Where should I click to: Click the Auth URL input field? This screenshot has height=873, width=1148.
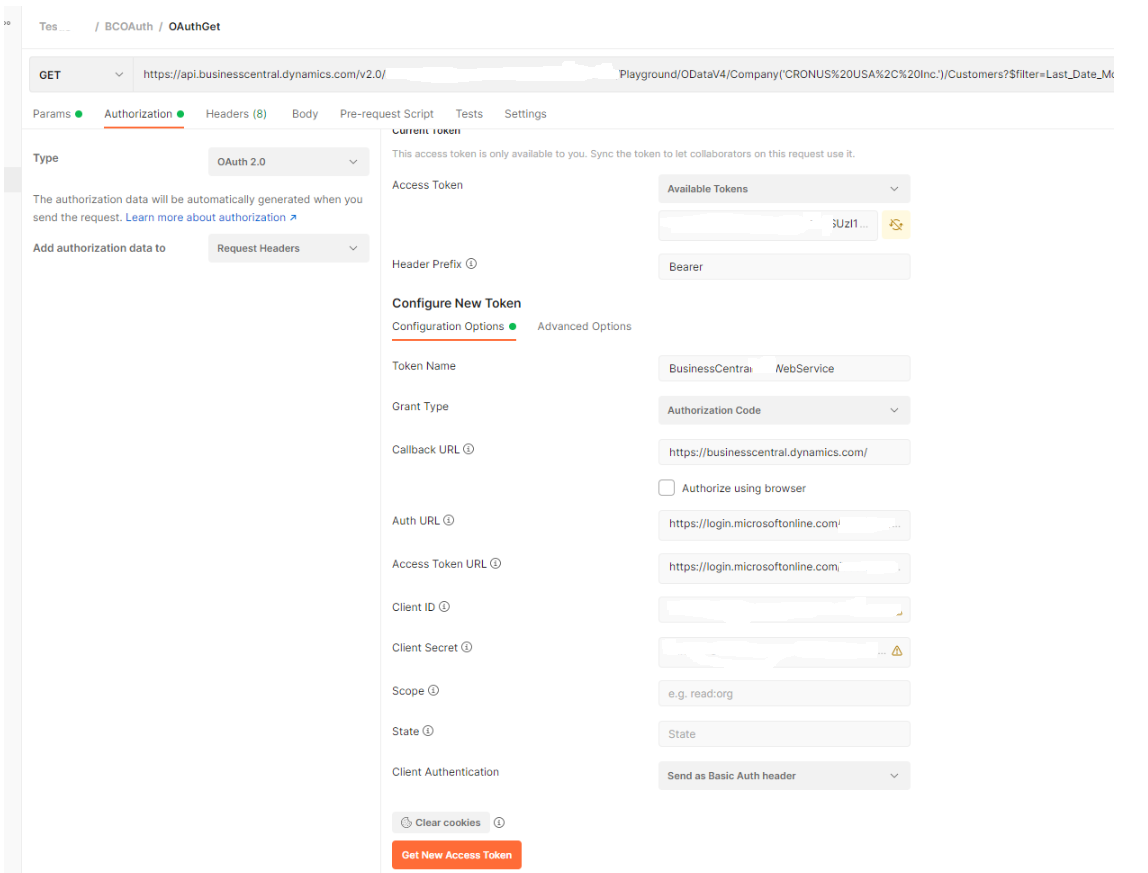coord(784,525)
